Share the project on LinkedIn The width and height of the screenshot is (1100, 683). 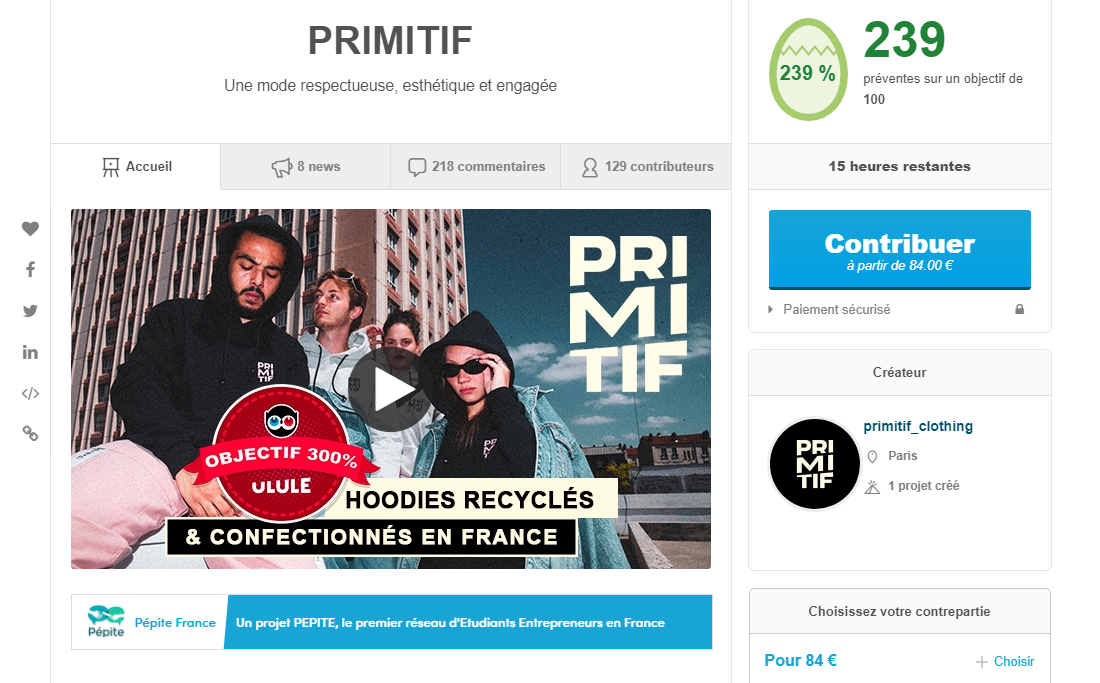29,352
